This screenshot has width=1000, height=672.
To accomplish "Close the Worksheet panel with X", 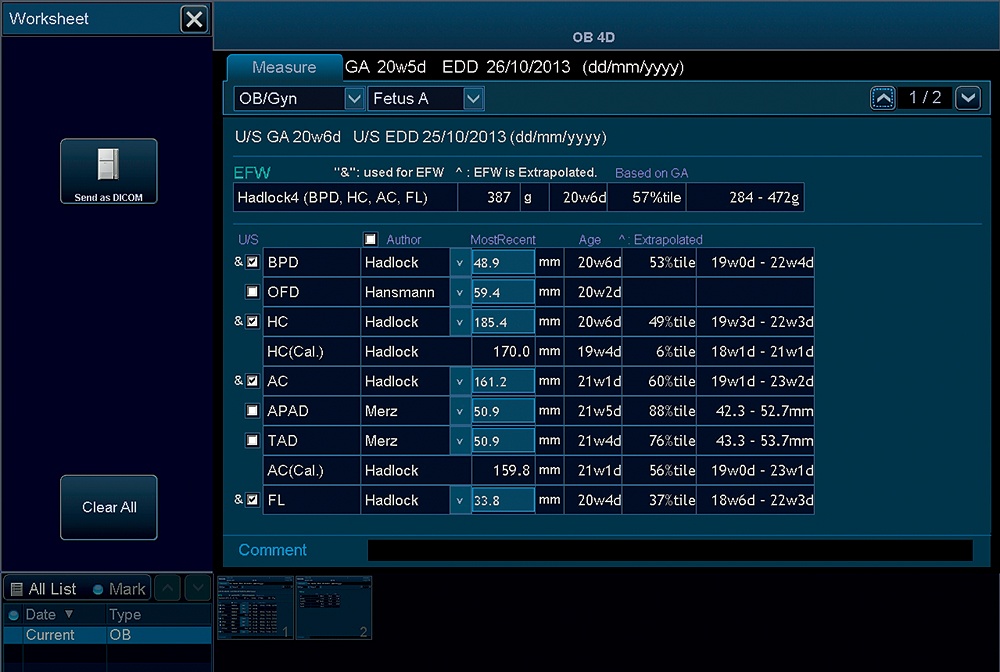I will [195, 19].
